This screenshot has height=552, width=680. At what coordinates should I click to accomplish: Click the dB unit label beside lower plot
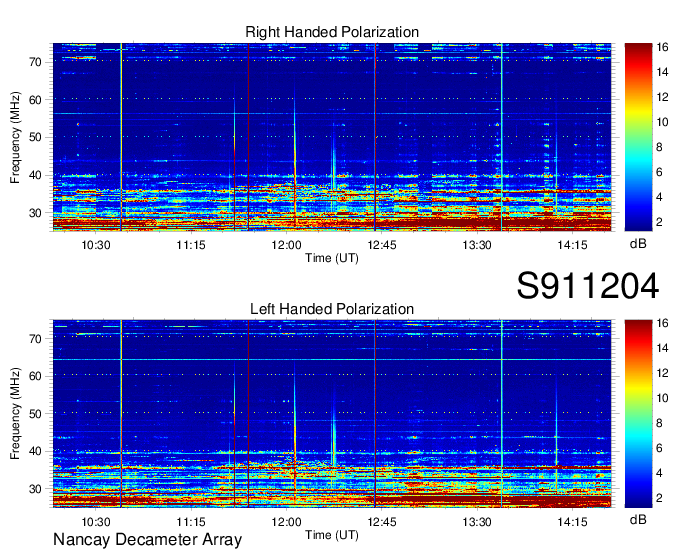click(x=638, y=519)
